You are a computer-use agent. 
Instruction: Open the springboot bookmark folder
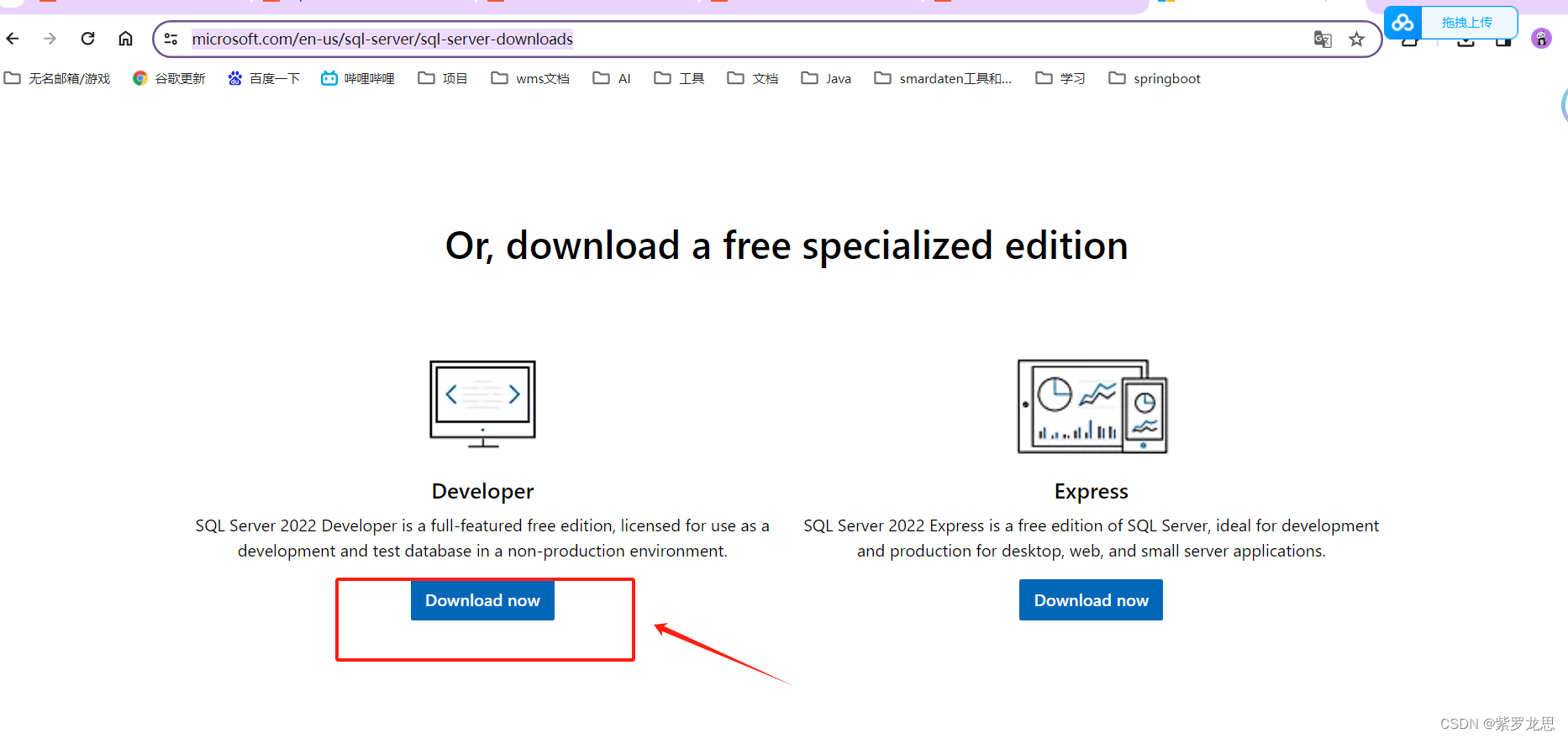[1155, 78]
